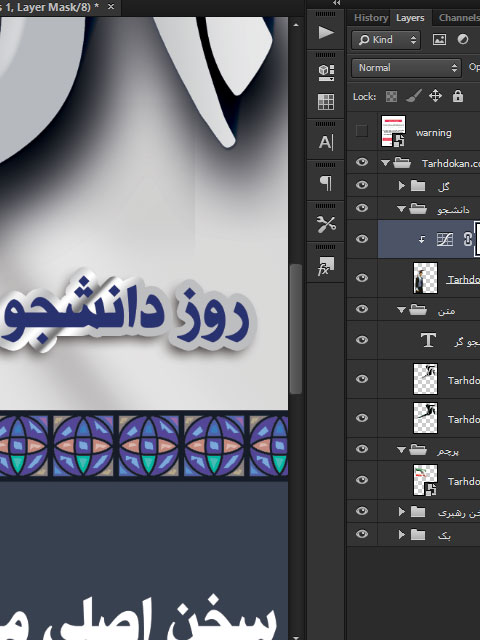The height and width of the screenshot is (640, 480).
Task: Expand the گل group
Action: (x=402, y=186)
